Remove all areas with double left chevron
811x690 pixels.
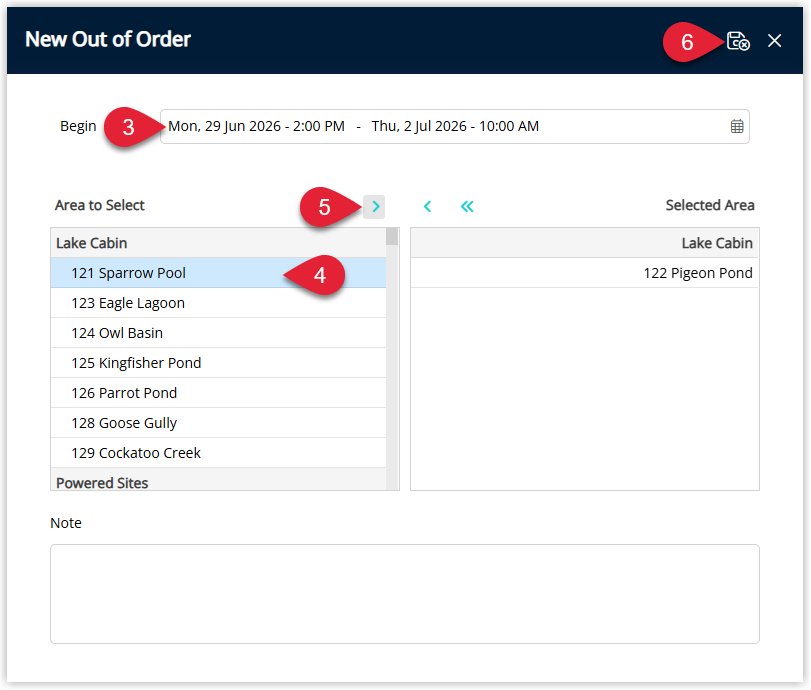point(467,207)
